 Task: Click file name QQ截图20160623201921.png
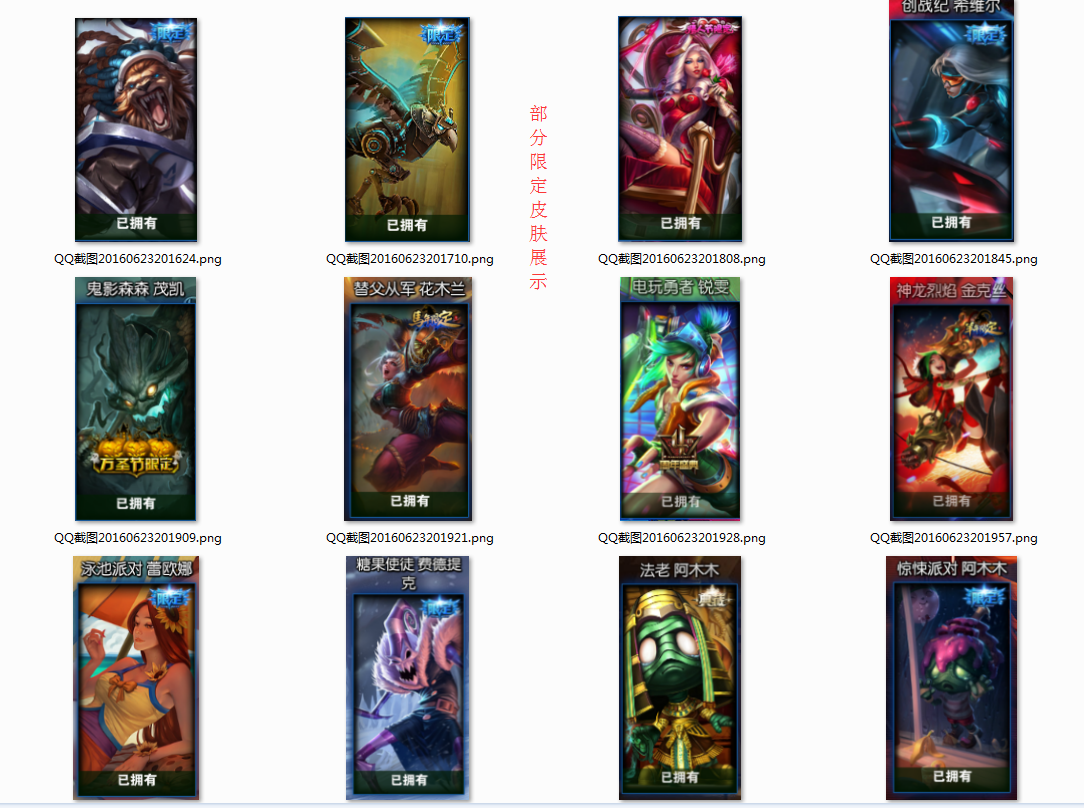tap(409, 538)
